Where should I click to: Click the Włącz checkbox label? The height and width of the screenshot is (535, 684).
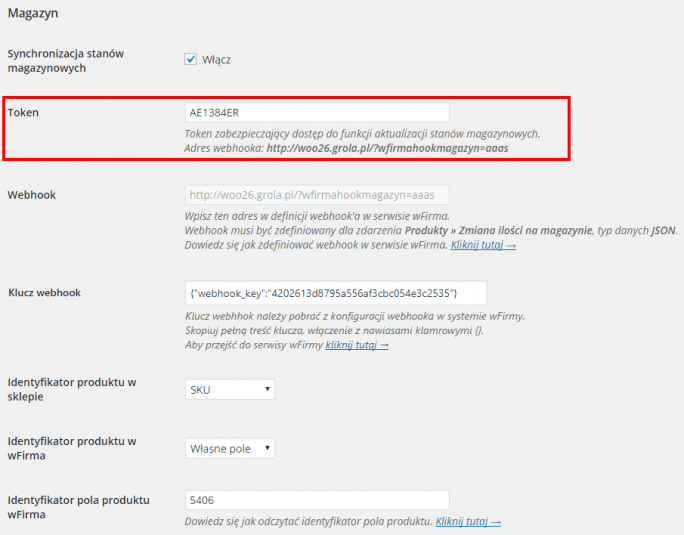(x=216, y=60)
